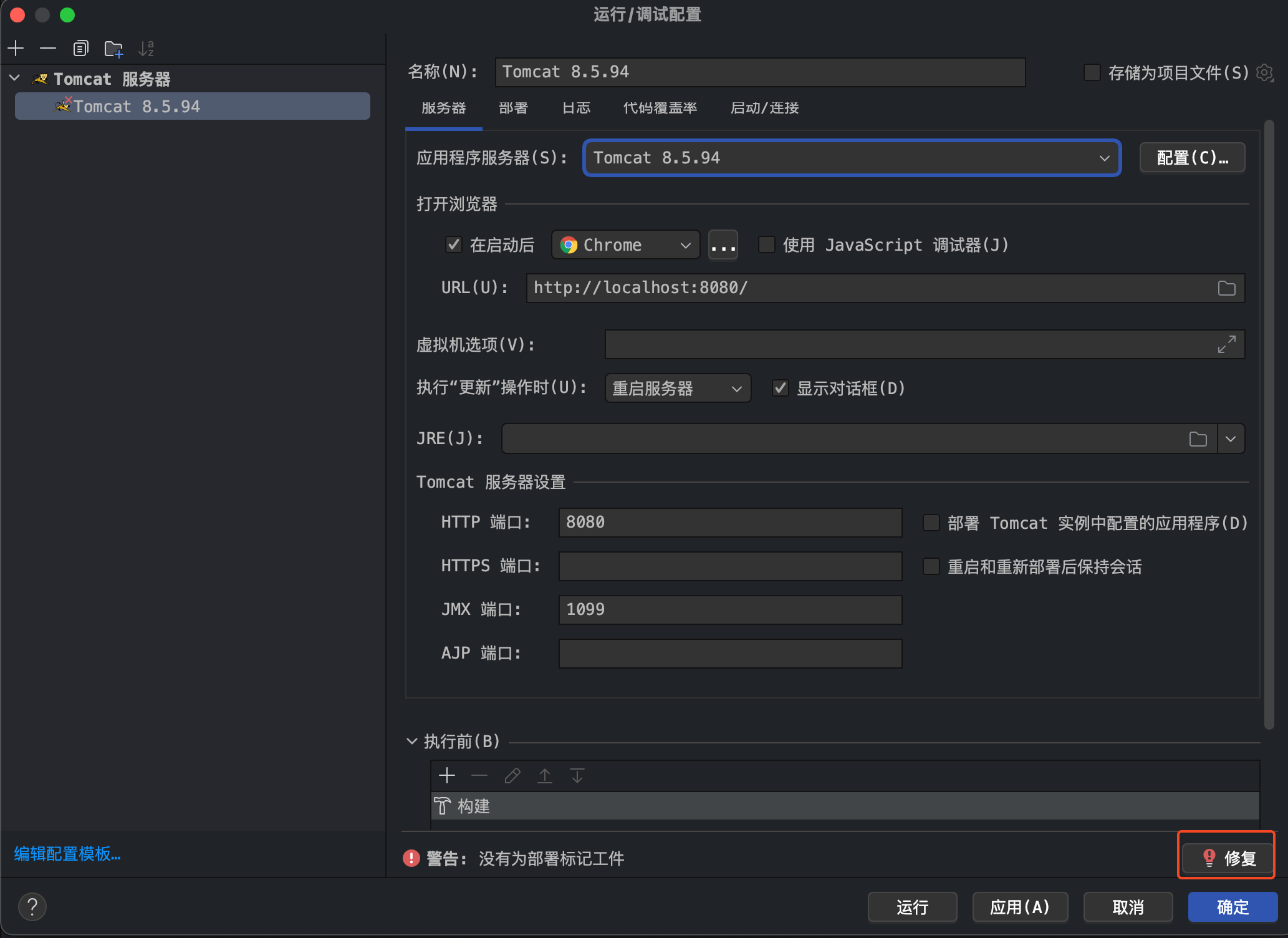Open 编辑配置模板 link

[67, 853]
